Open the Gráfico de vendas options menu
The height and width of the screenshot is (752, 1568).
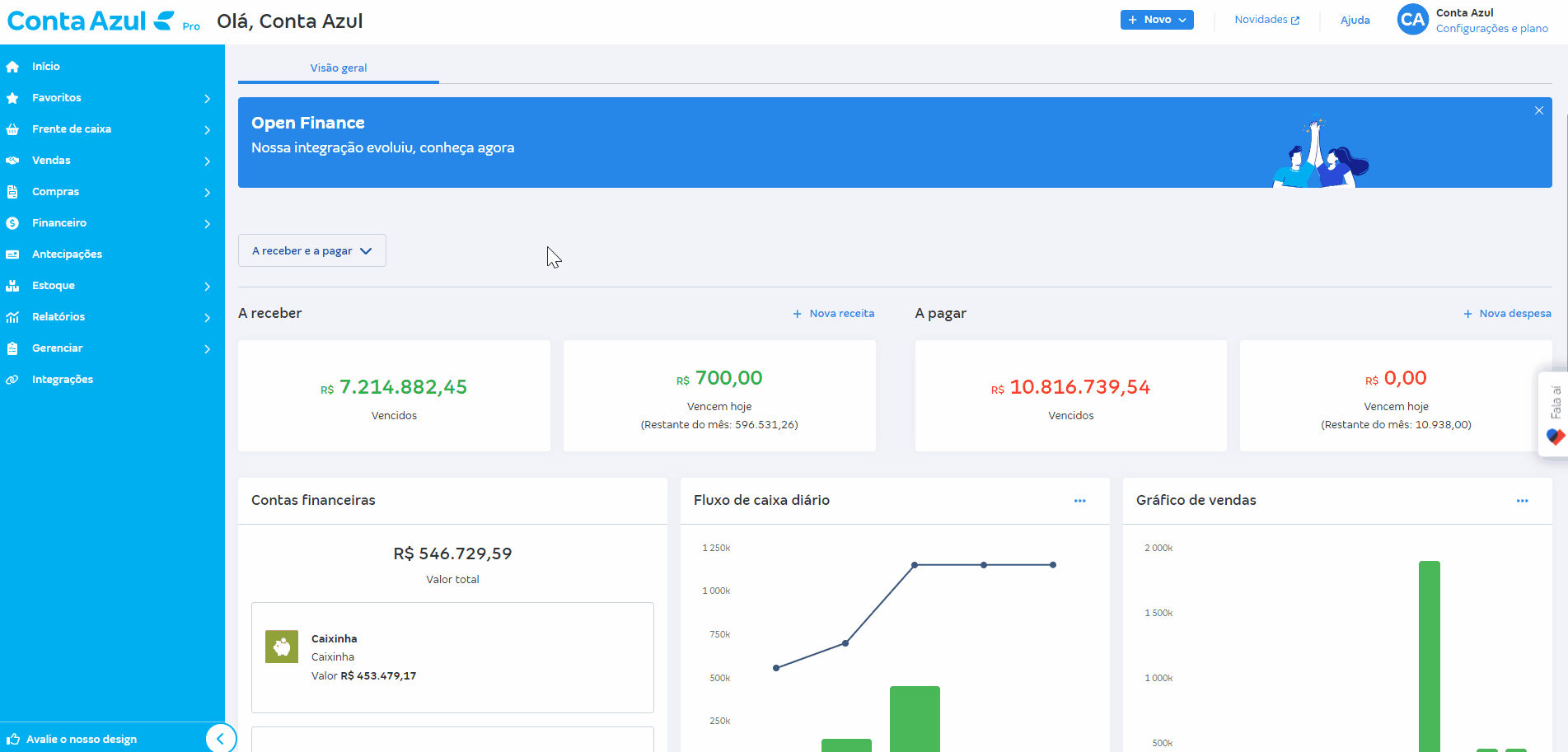tap(1523, 500)
